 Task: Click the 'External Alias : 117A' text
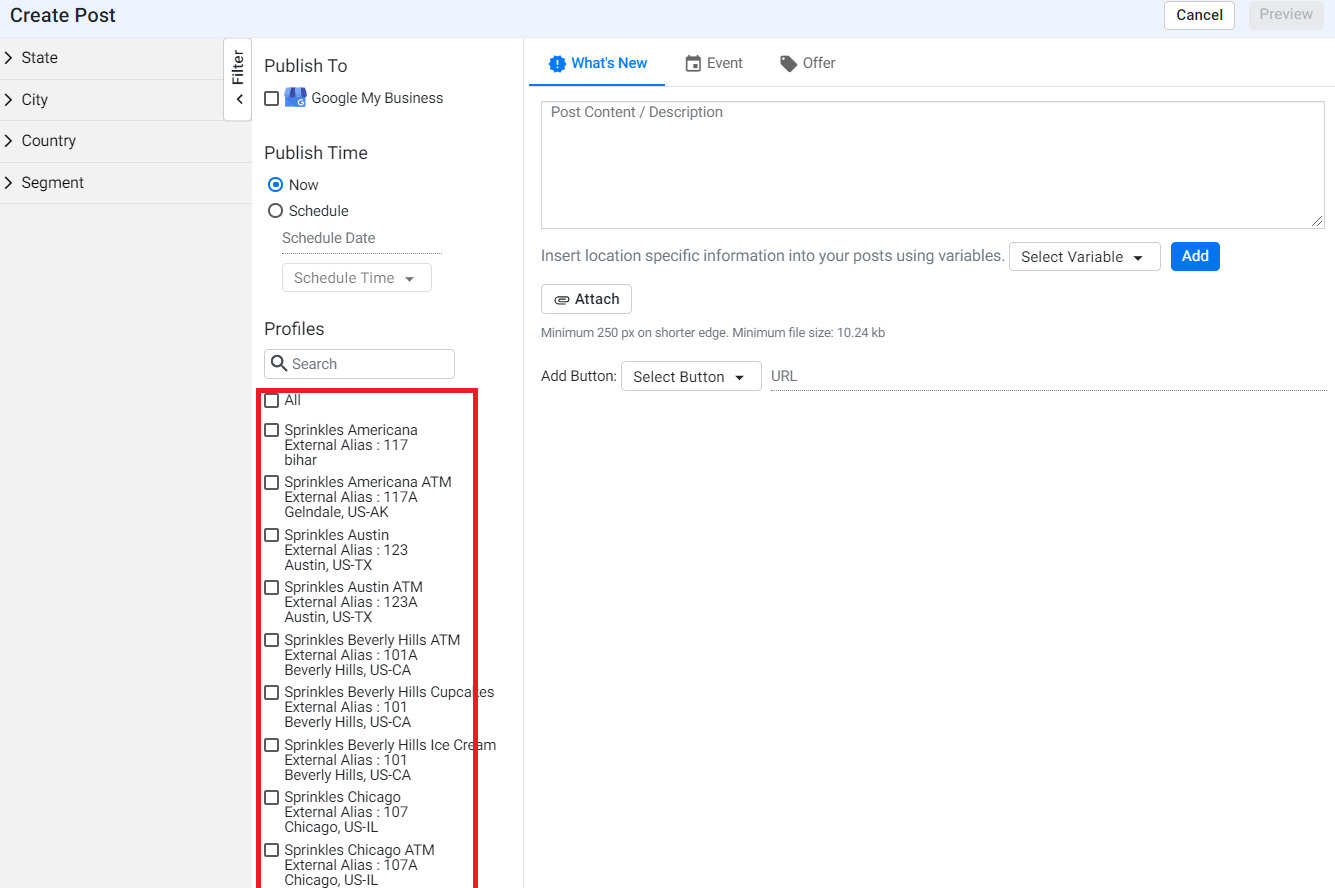pyautogui.click(x=351, y=497)
